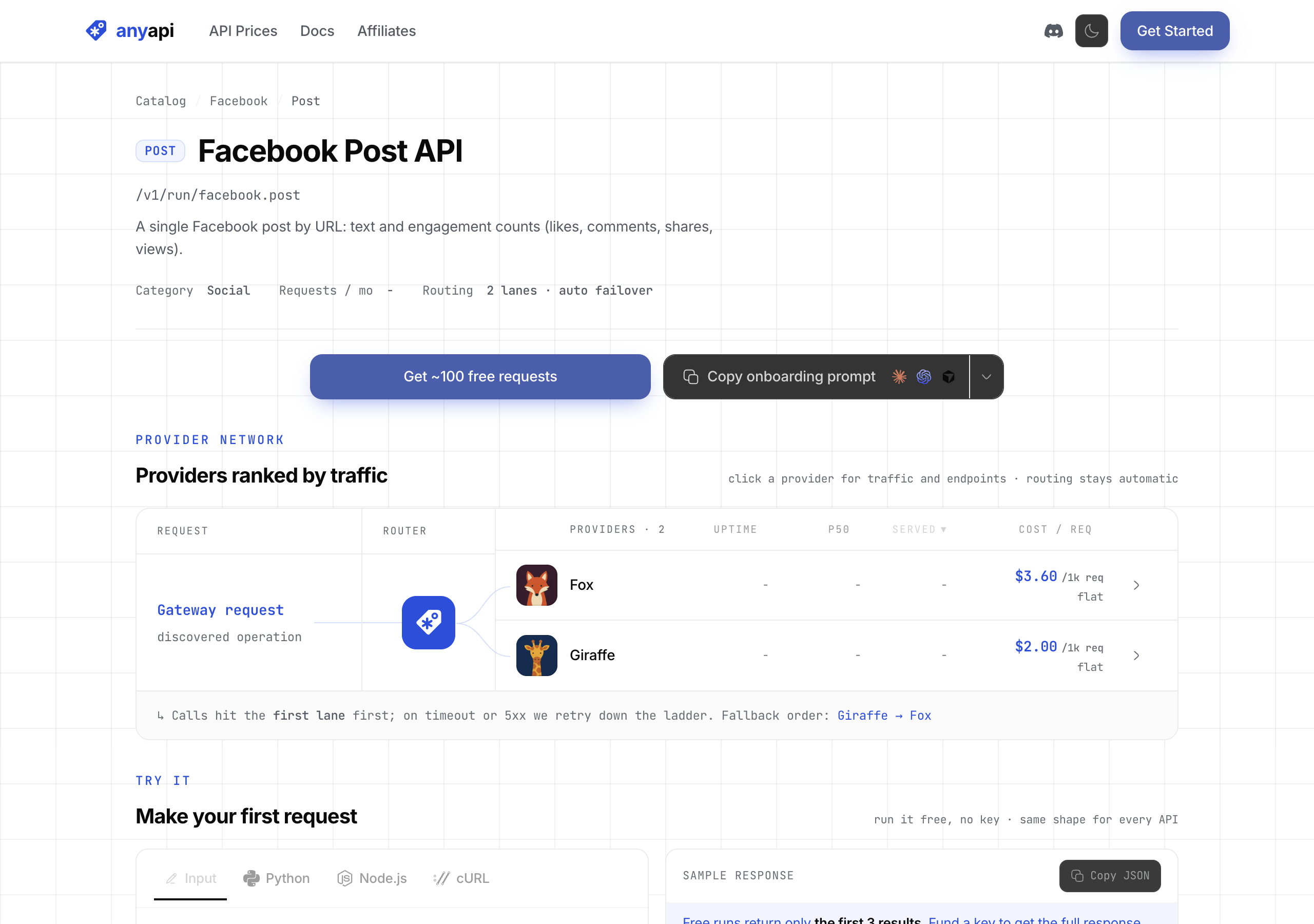This screenshot has height=924, width=1314.
Task: Click the anyapi logo icon
Action: pyautogui.click(x=96, y=30)
